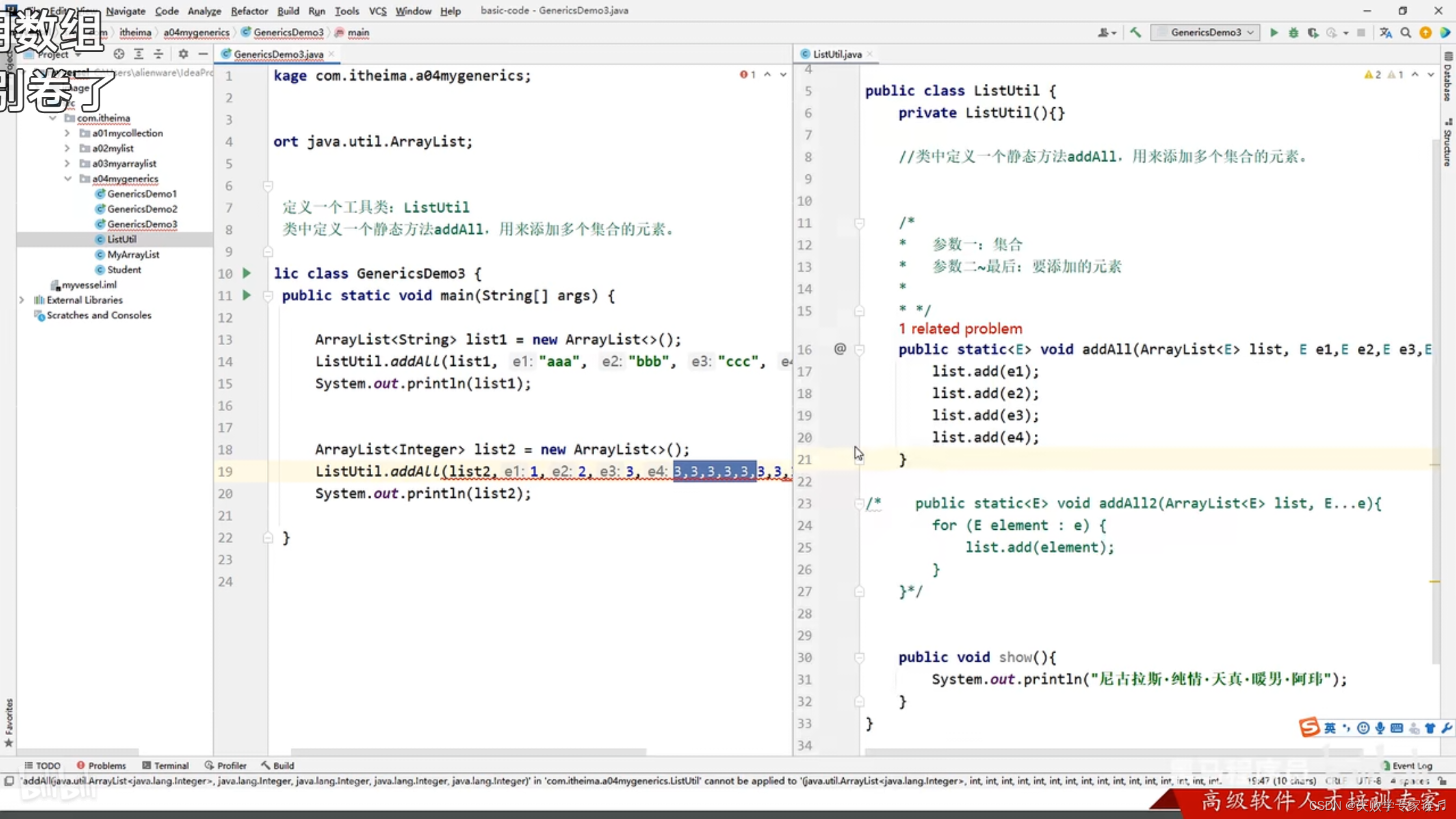Collapse the a04mygenerics package folder
This screenshot has width=1456, height=819.
pyautogui.click(x=68, y=178)
